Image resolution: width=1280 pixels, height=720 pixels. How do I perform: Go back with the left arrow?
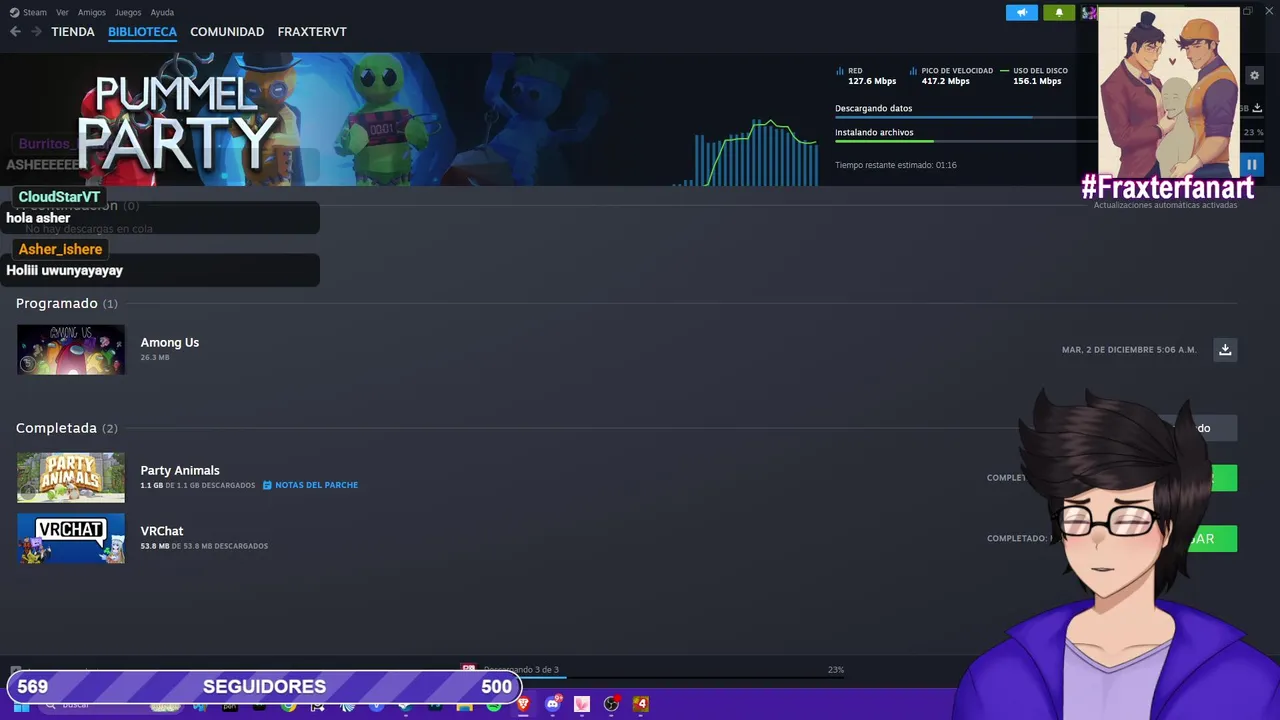(15, 32)
